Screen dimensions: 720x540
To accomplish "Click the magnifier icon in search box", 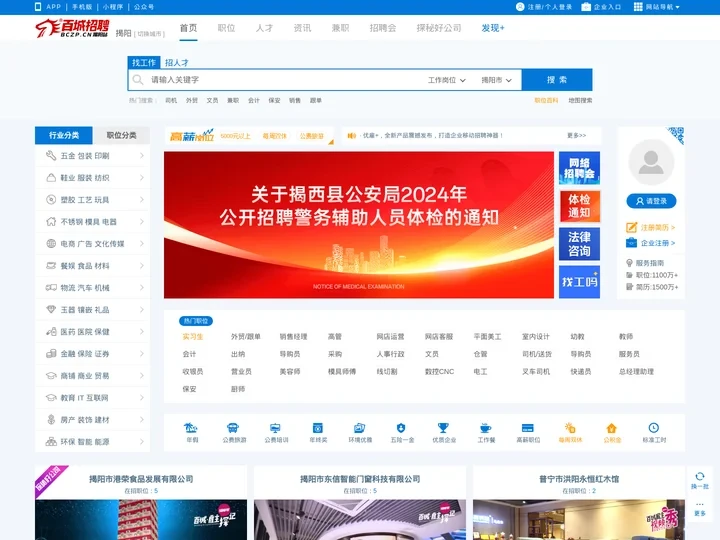I will coord(138,80).
